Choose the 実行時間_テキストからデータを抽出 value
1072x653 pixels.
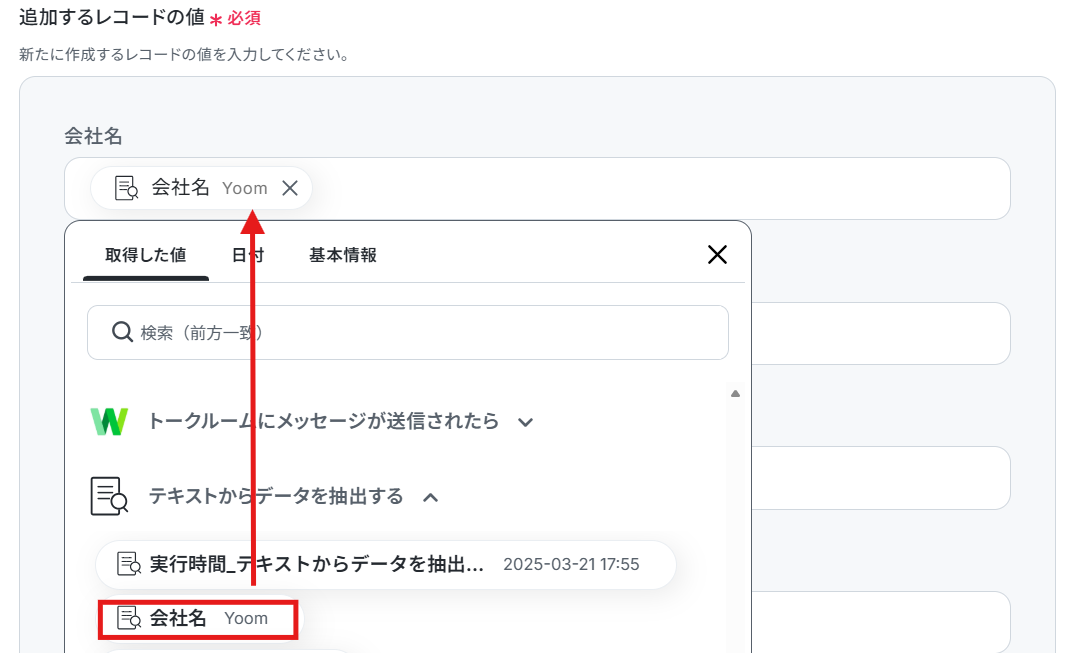coord(386,565)
